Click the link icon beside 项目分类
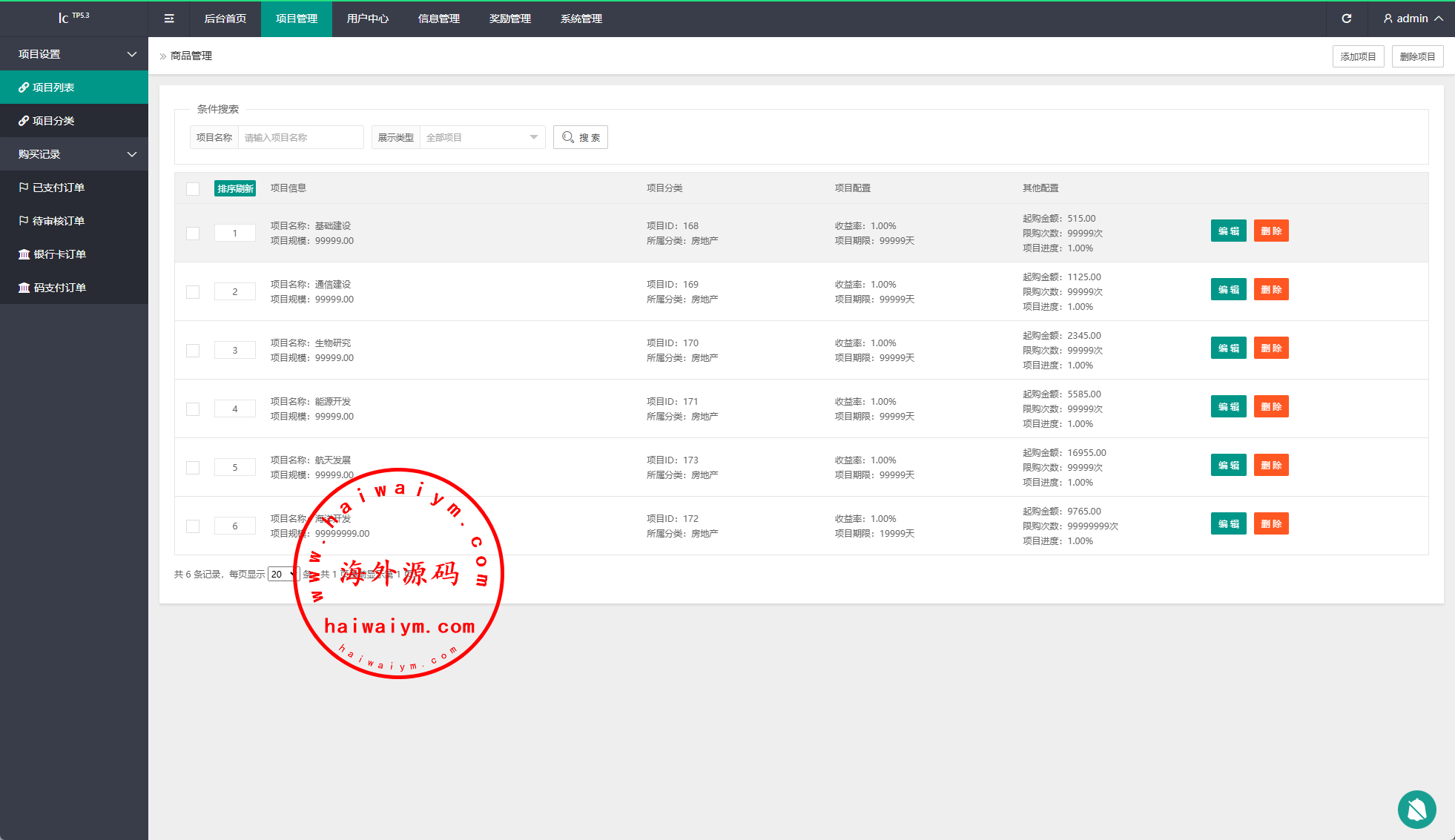 click(x=24, y=121)
